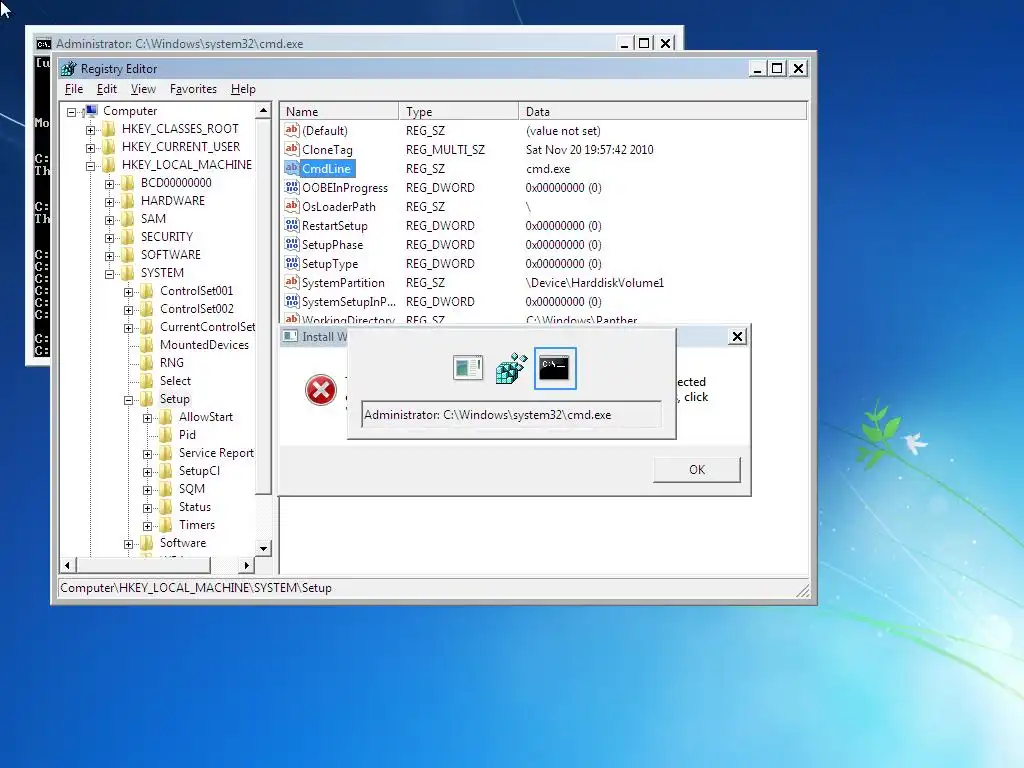Click the SystemSetupInP... DWORD icon

pos(292,301)
